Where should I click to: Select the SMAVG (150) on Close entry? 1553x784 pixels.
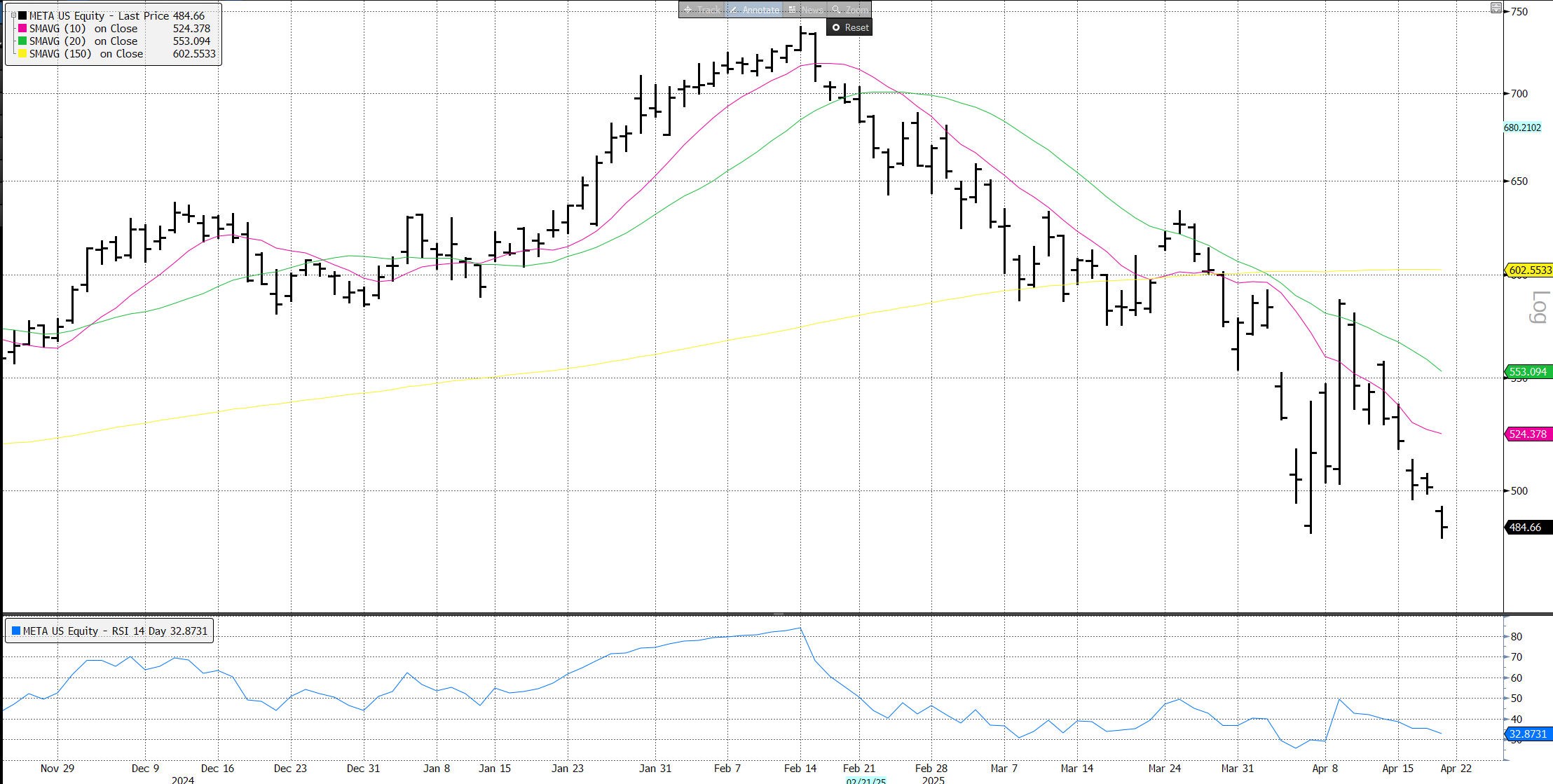pos(85,54)
